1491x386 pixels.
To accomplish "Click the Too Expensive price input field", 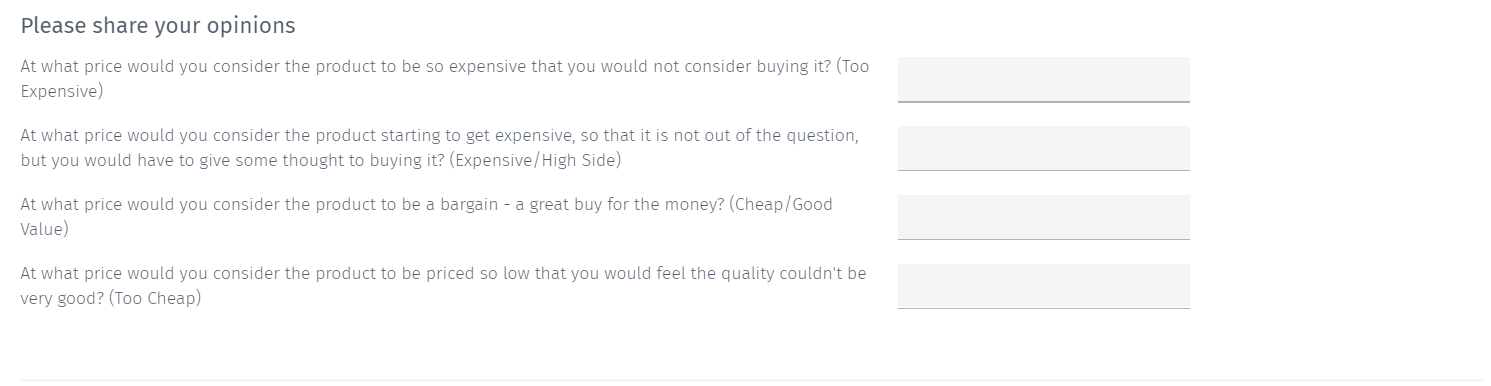I will click(1043, 79).
